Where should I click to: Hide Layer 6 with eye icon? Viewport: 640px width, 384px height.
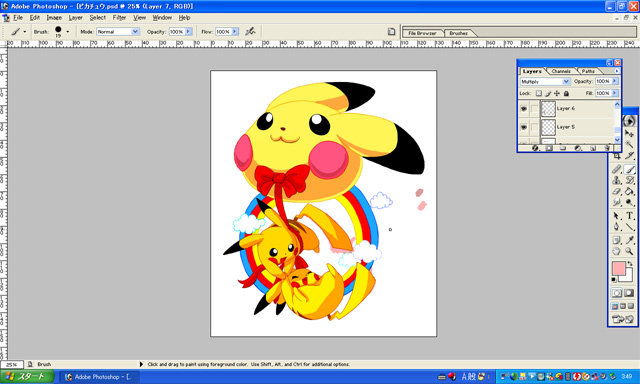coord(524,109)
